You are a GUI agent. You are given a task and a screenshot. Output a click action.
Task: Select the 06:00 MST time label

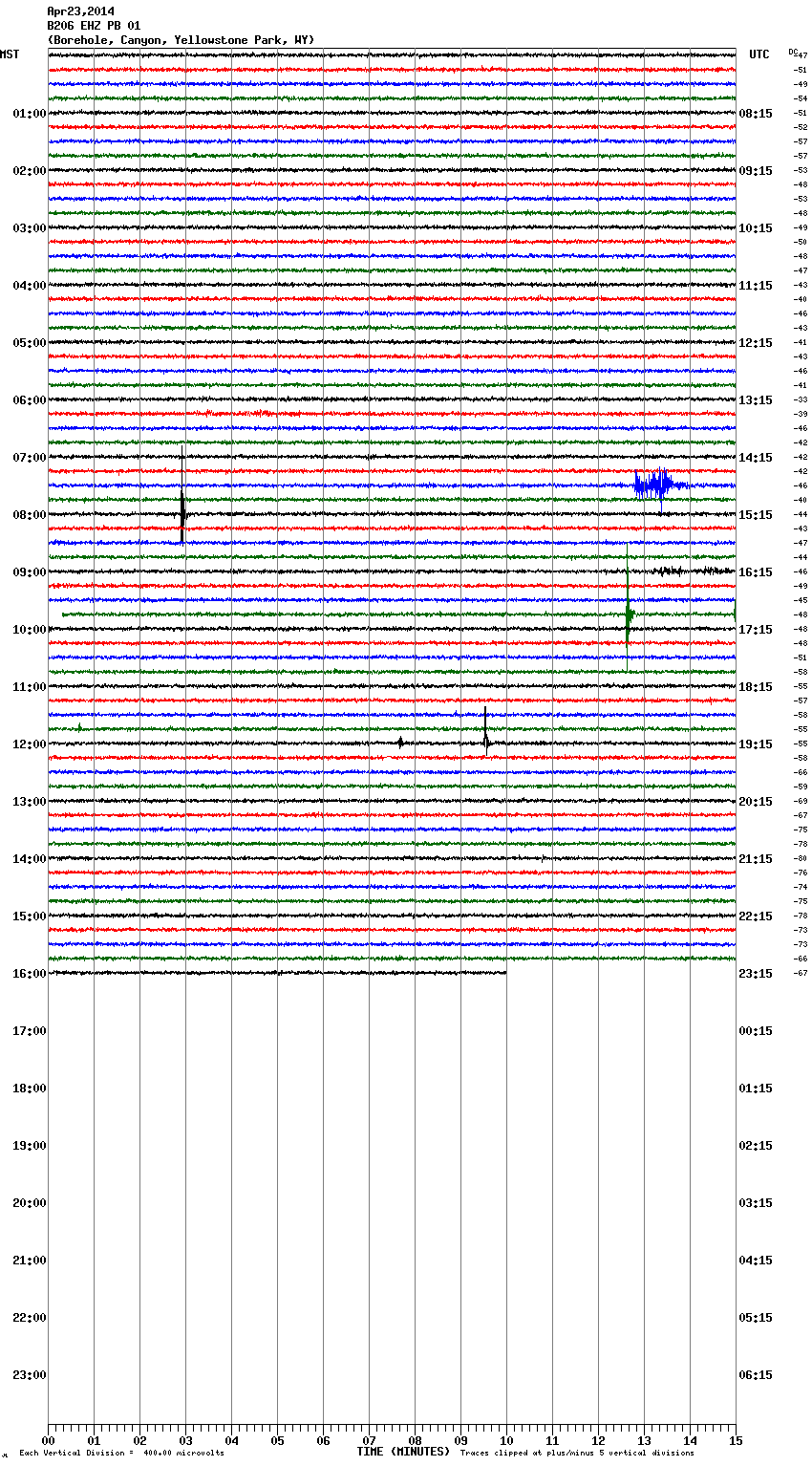coord(30,400)
